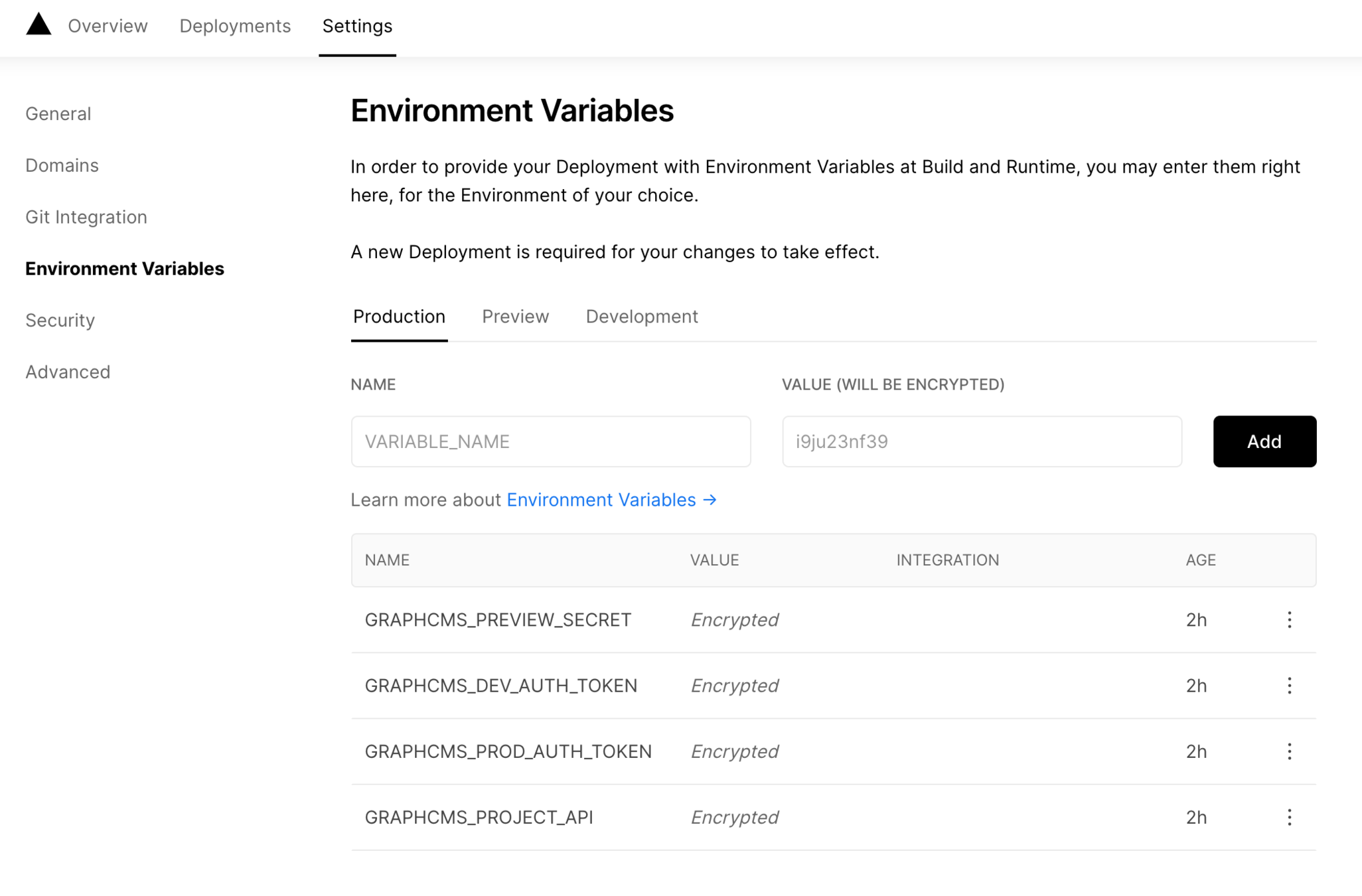This screenshot has height=896, width=1362.
Task: Open the Environment Variables docs link
Action: [611, 500]
